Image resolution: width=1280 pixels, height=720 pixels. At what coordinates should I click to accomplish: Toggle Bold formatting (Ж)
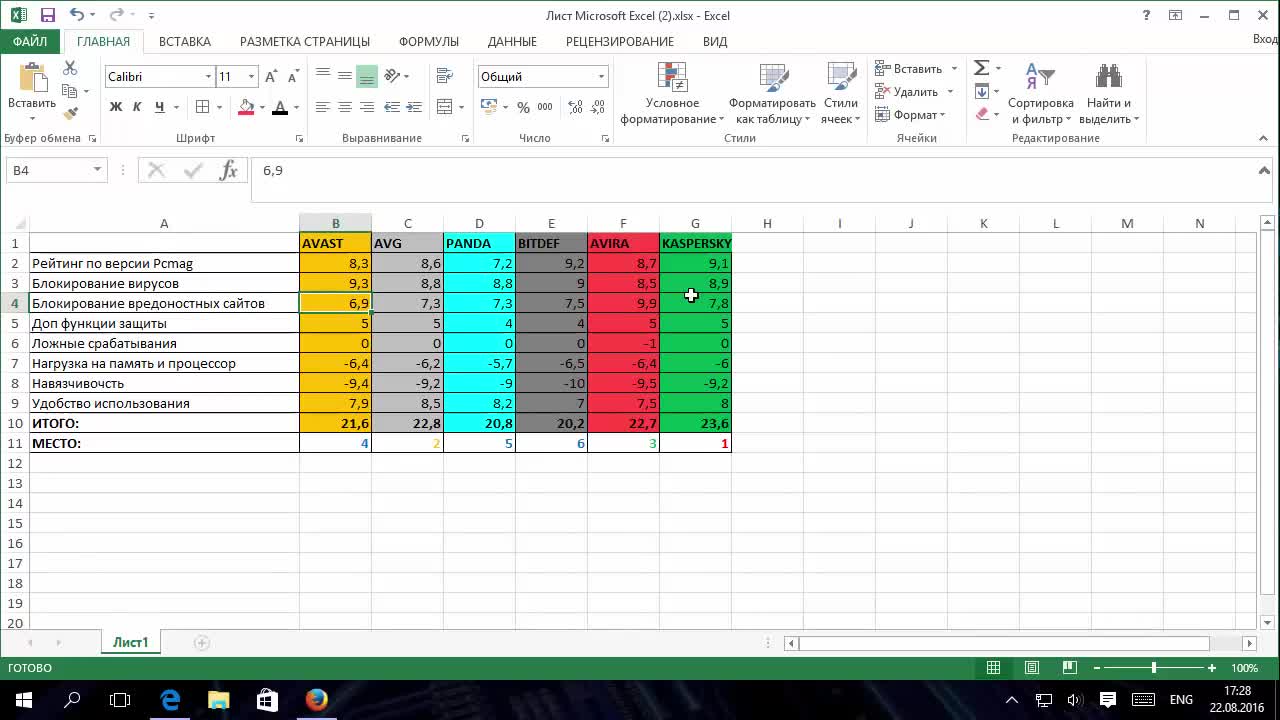tap(116, 107)
